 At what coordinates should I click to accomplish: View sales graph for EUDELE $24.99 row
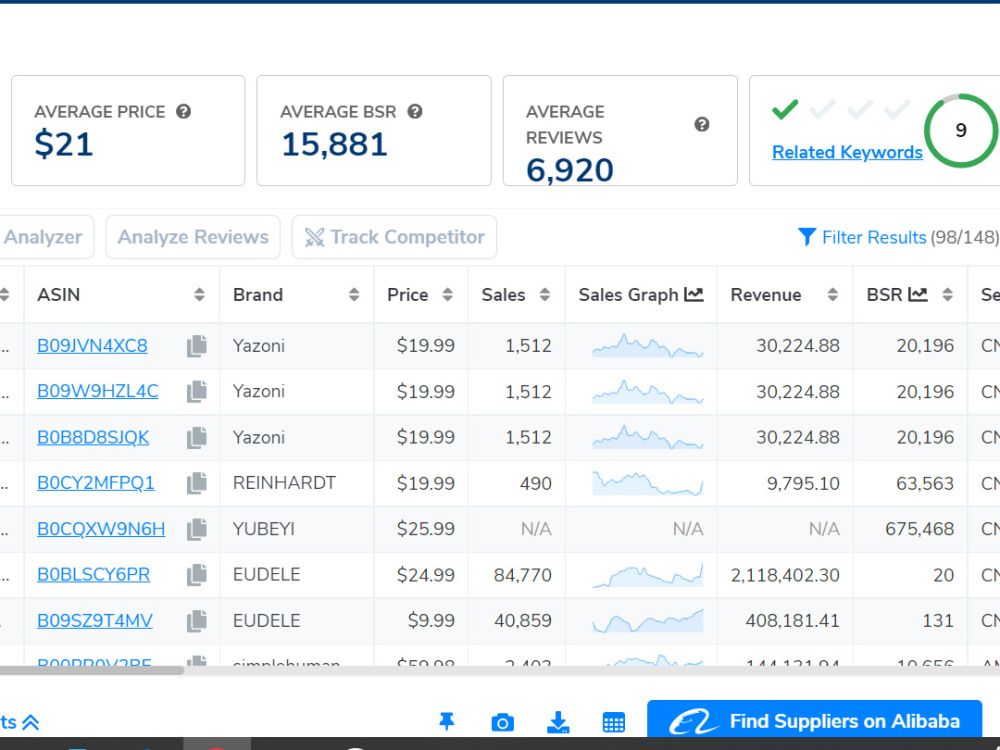647,575
